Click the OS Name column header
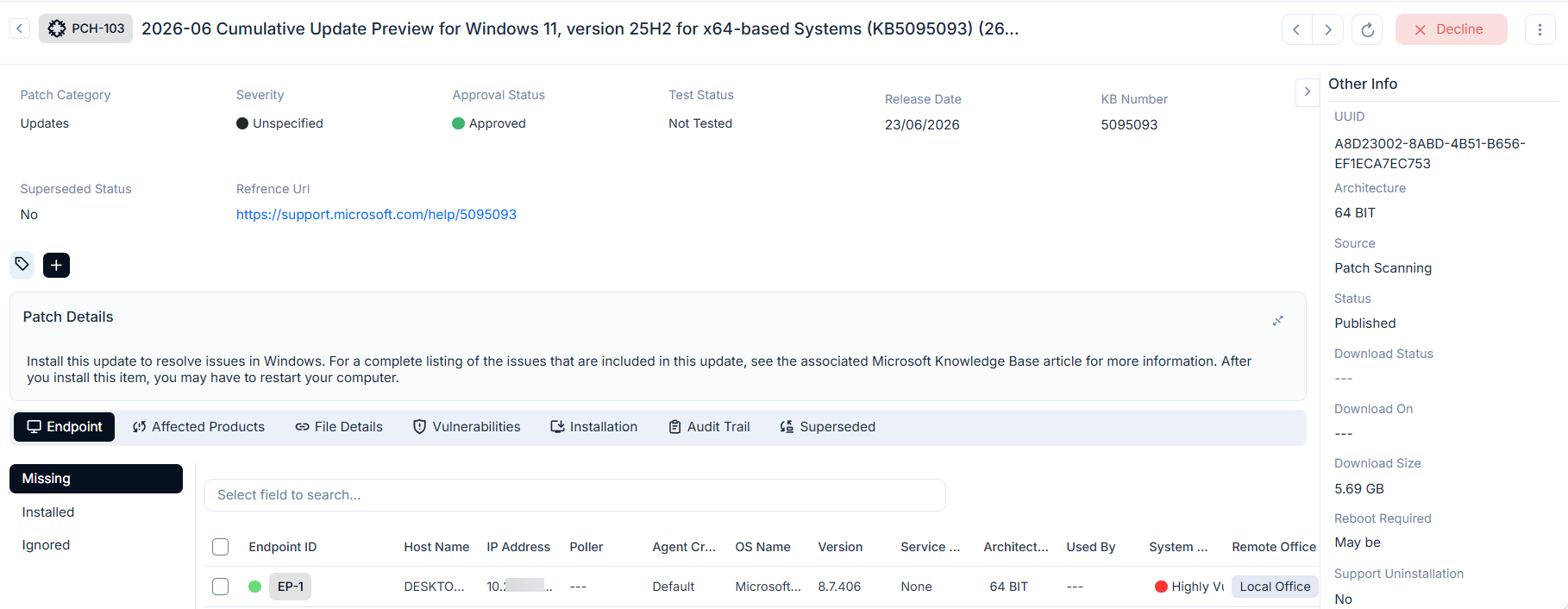Screen dimensions: 1568x609 pyautogui.click(x=762, y=547)
